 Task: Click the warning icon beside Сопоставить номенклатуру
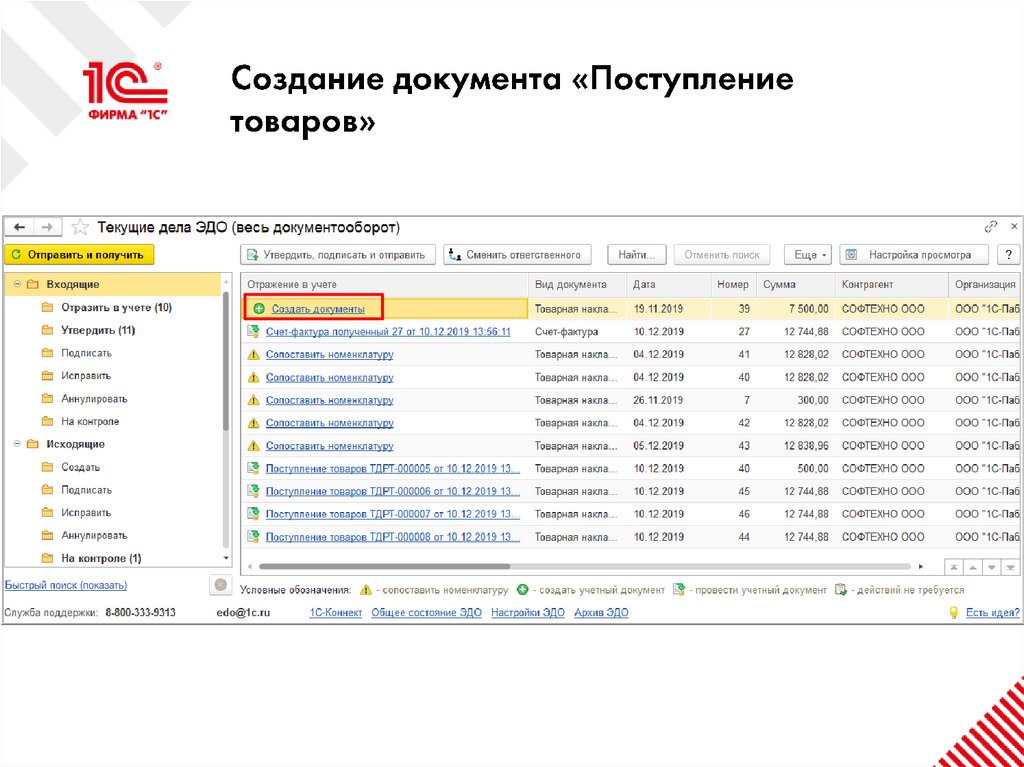point(253,354)
